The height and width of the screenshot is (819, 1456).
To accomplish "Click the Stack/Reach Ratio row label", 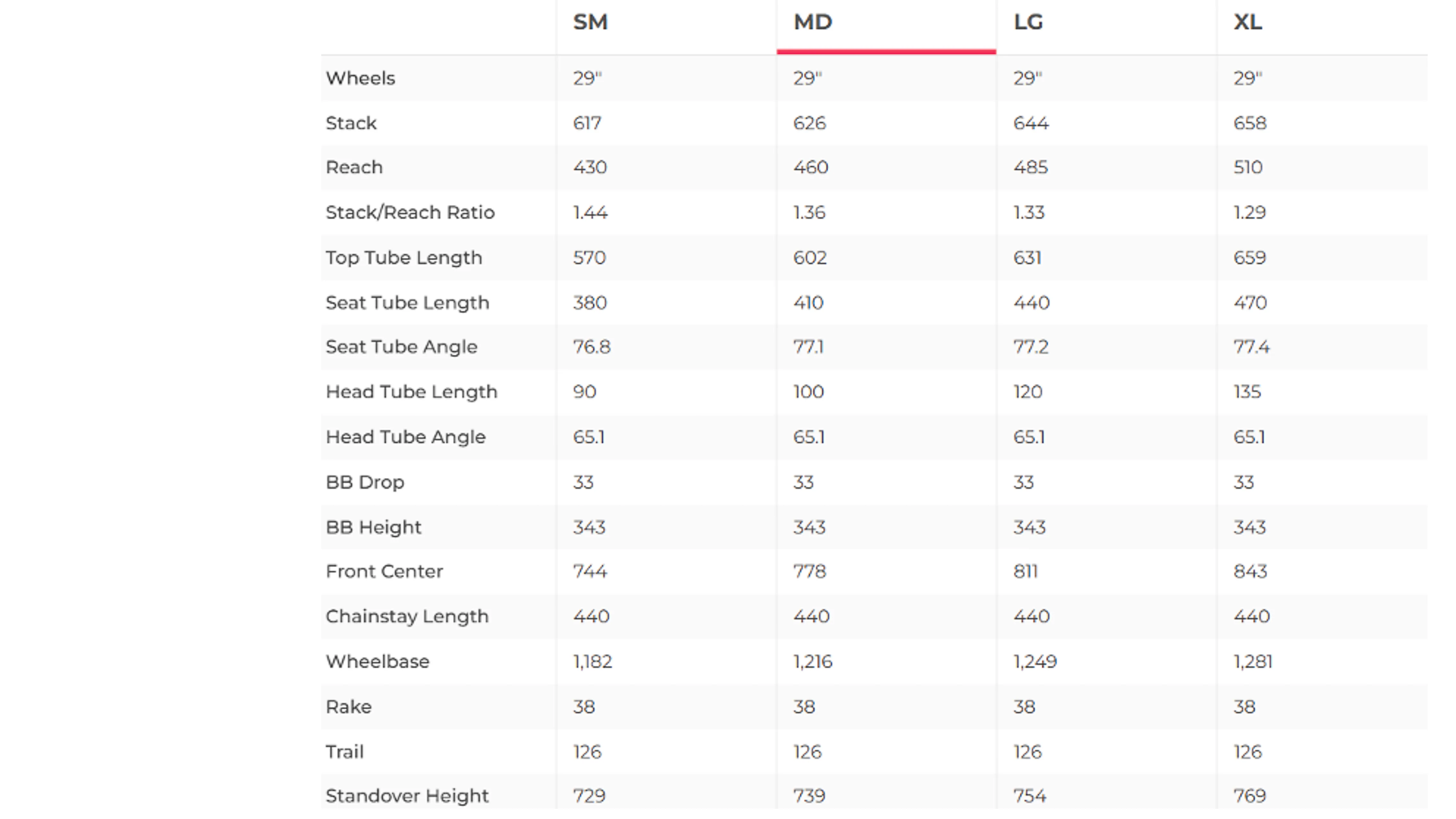I will tap(410, 212).
